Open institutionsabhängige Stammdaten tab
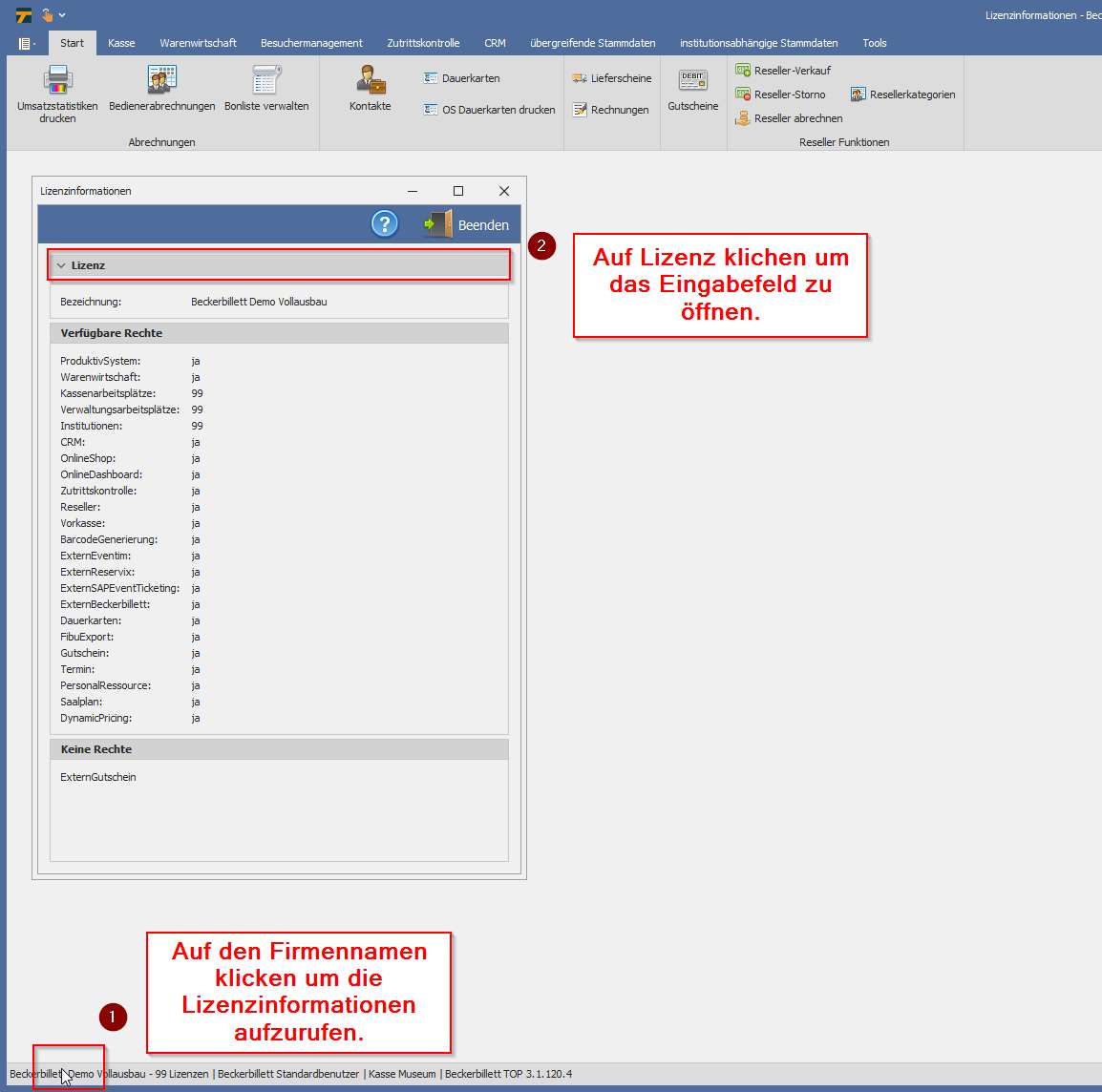 click(758, 43)
